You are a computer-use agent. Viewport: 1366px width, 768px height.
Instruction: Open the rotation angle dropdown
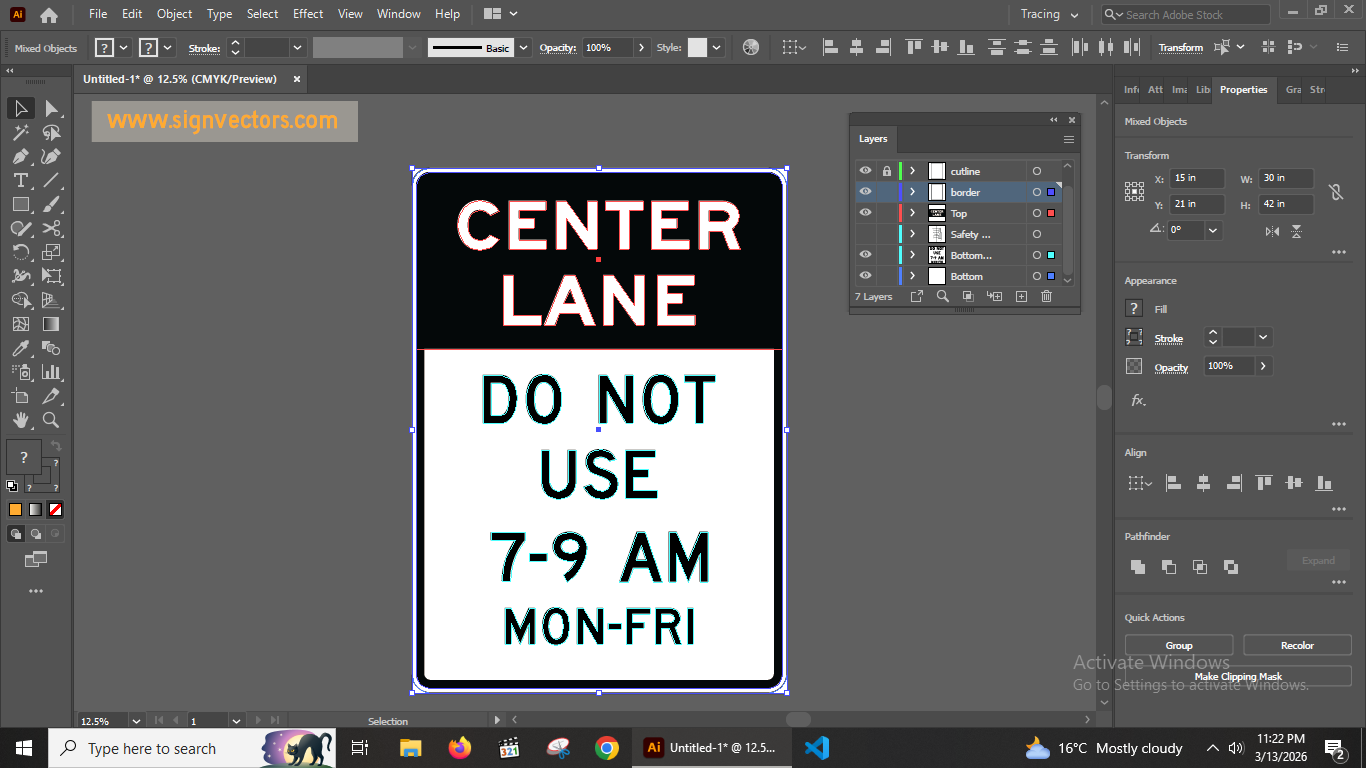pos(1213,230)
